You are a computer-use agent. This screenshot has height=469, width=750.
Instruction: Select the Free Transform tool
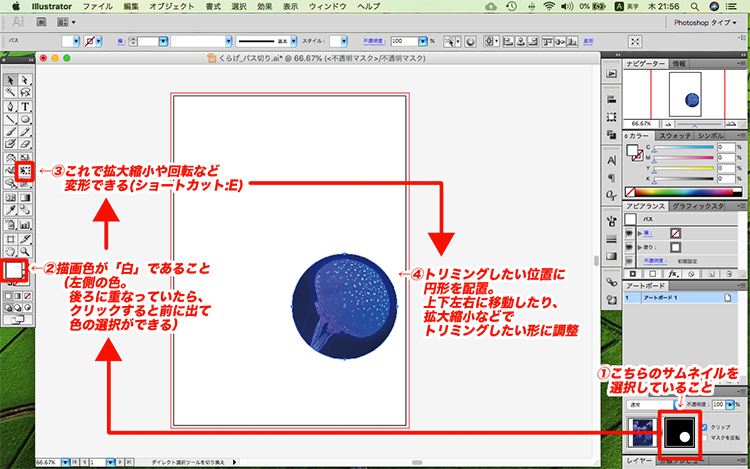click(26, 171)
